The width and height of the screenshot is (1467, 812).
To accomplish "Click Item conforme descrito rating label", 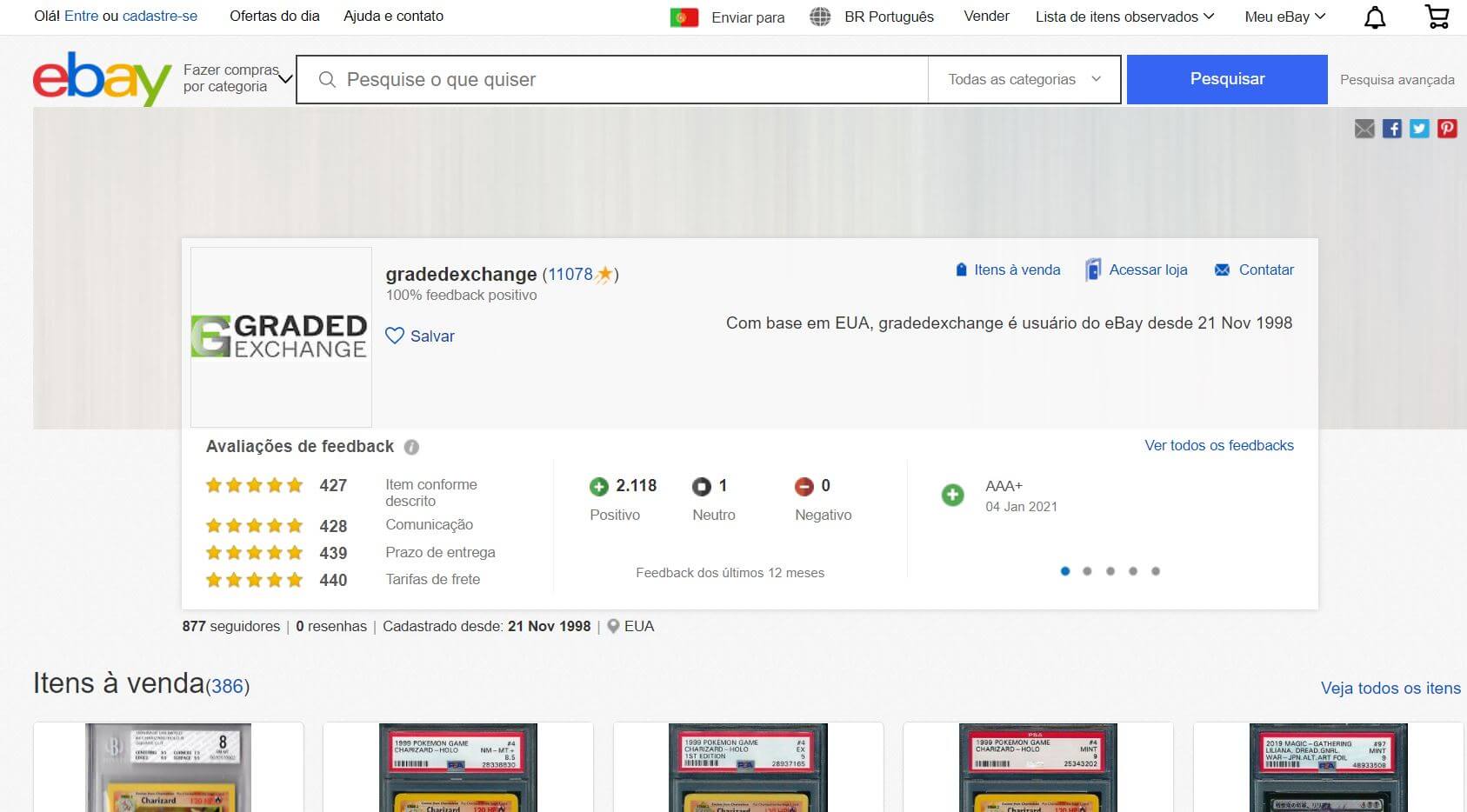I will click(431, 493).
